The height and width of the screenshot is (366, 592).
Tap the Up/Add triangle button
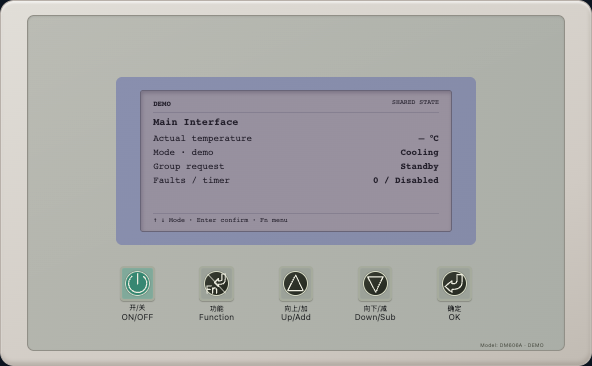(296, 284)
